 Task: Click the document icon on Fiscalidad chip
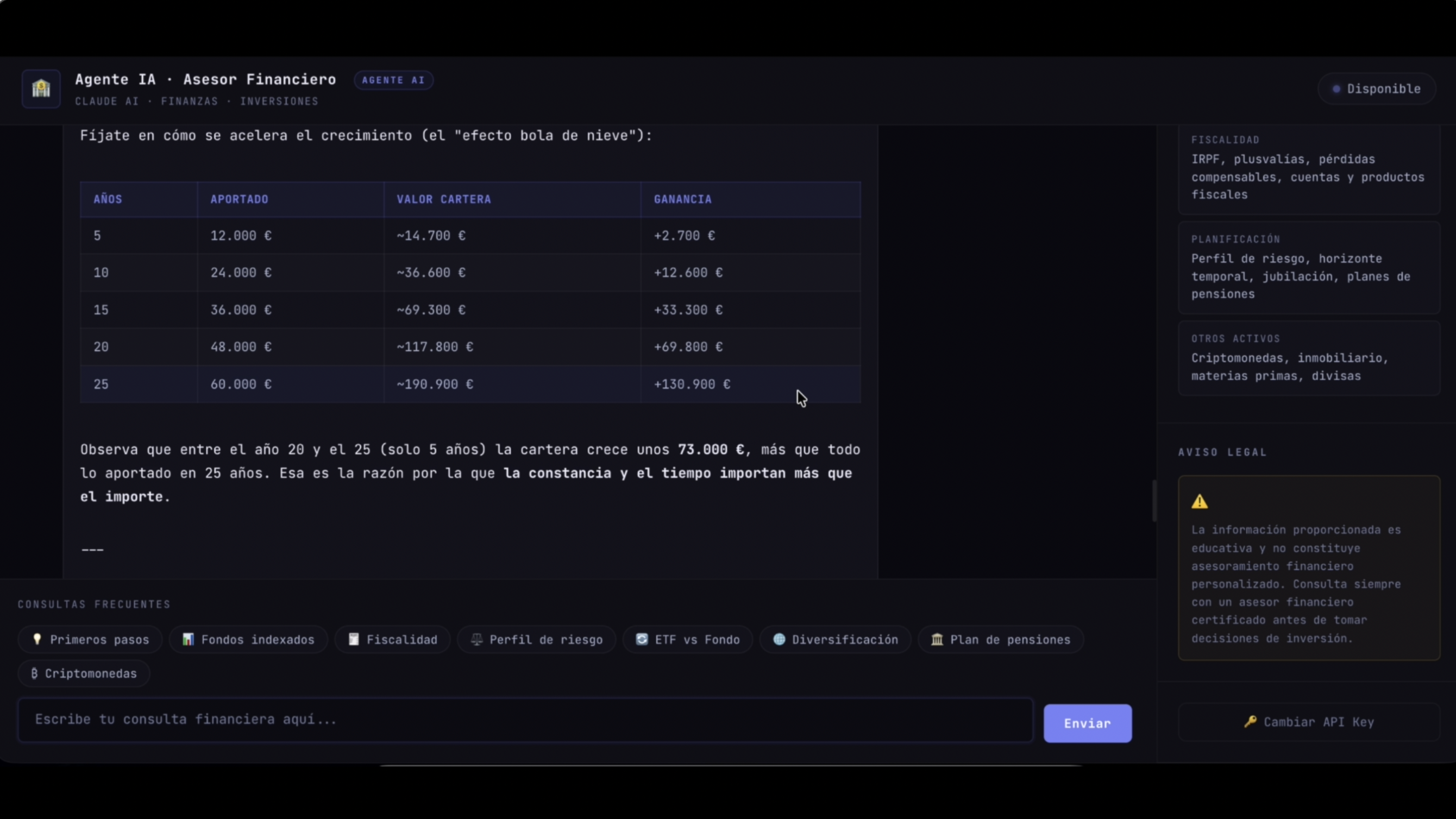tap(354, 639)
